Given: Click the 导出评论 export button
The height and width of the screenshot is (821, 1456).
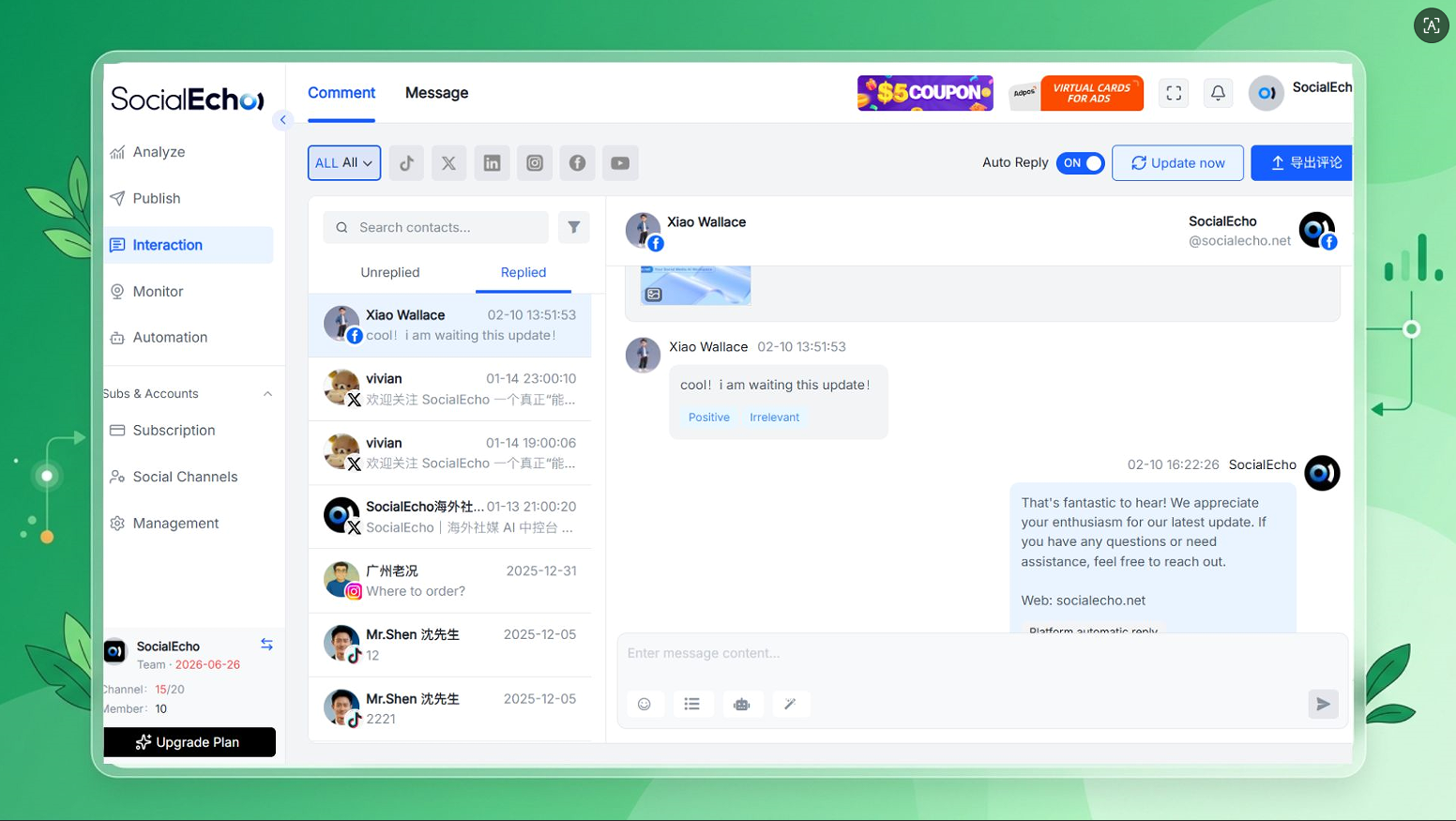Looking at the screenshot, I should pyautogui.click(x=1302, y=163).
